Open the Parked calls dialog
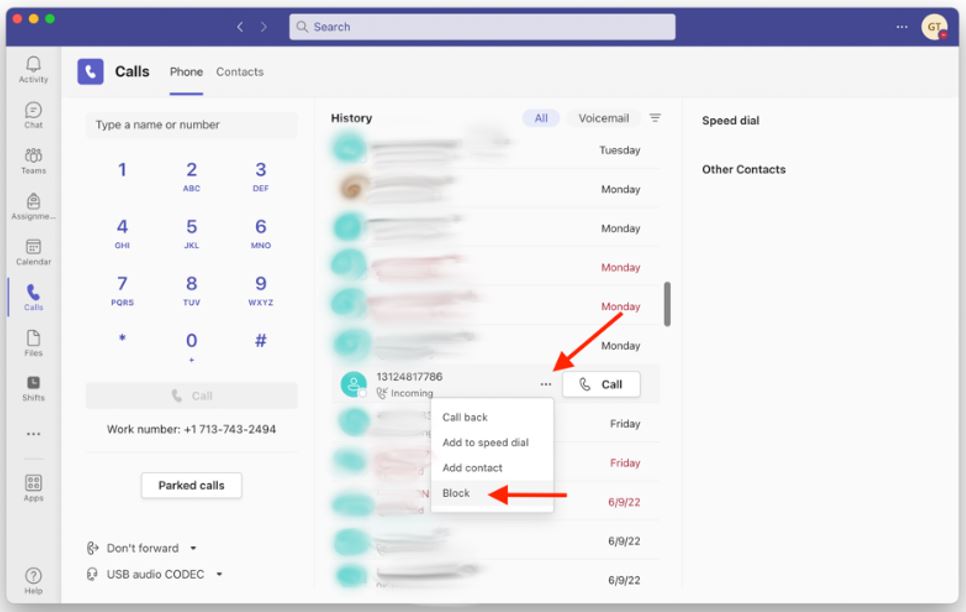This screenshot has width=966, height=612. [x=191, y=485]
